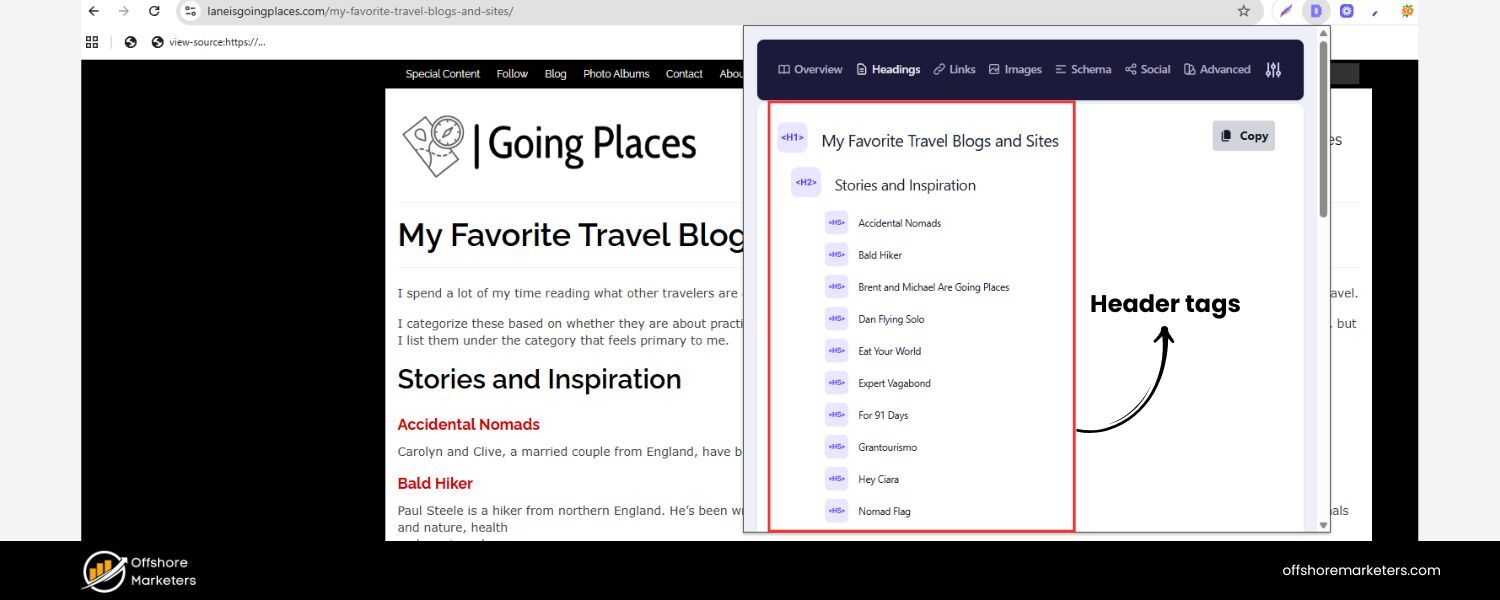This screenshot has height=600, width=1500.
Task: Select the Links analysis icon
Action: coord(953,69)
